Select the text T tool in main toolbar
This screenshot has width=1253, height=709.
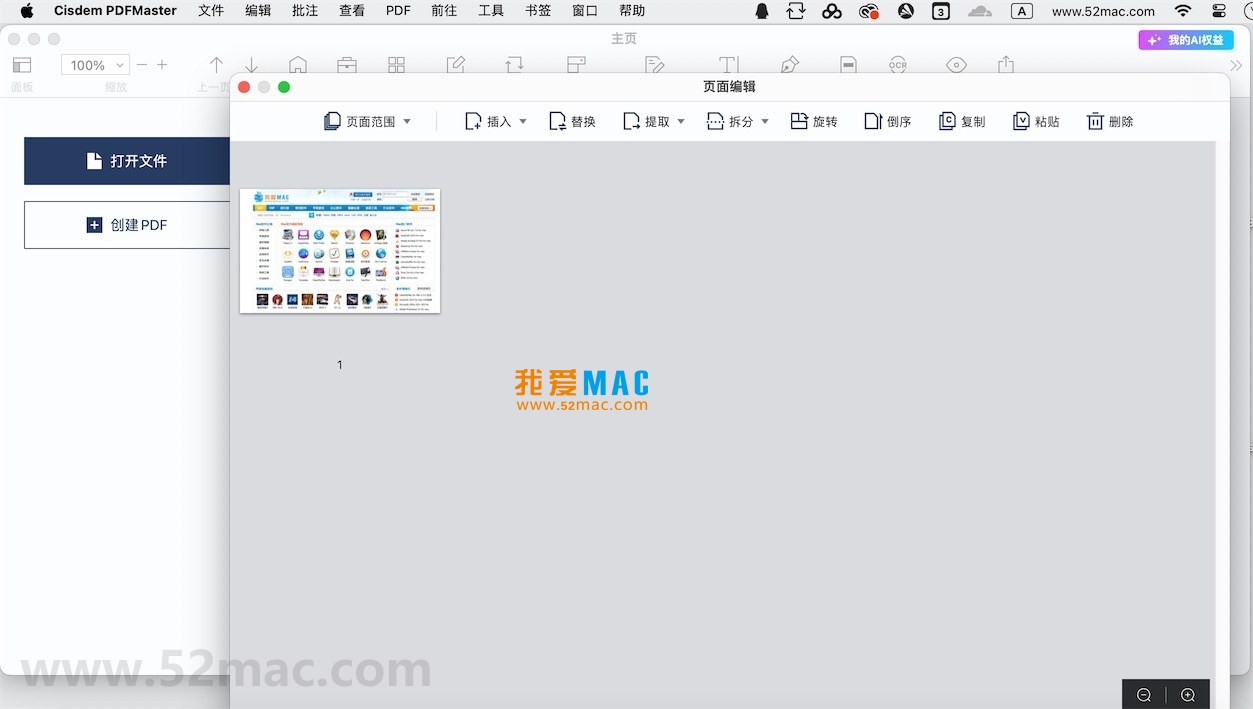(729, 65)
